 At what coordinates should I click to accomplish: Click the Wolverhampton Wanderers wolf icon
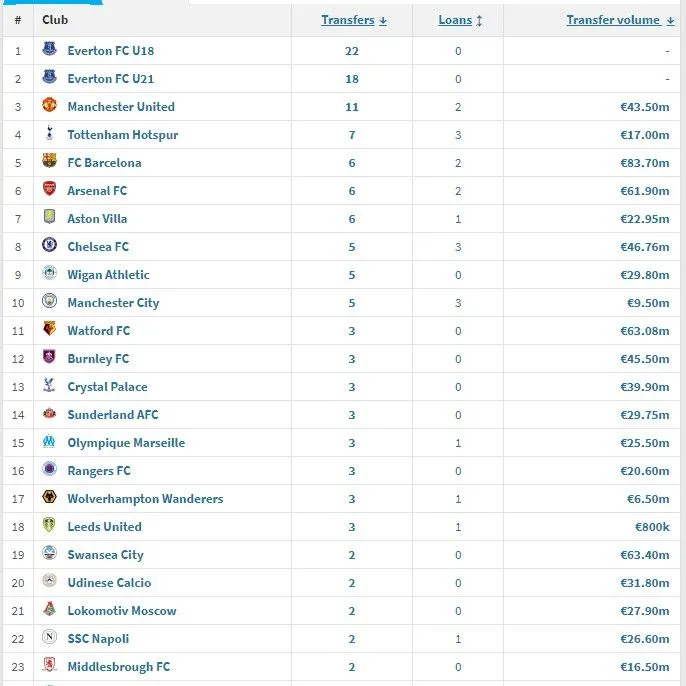tap(50, 498)
